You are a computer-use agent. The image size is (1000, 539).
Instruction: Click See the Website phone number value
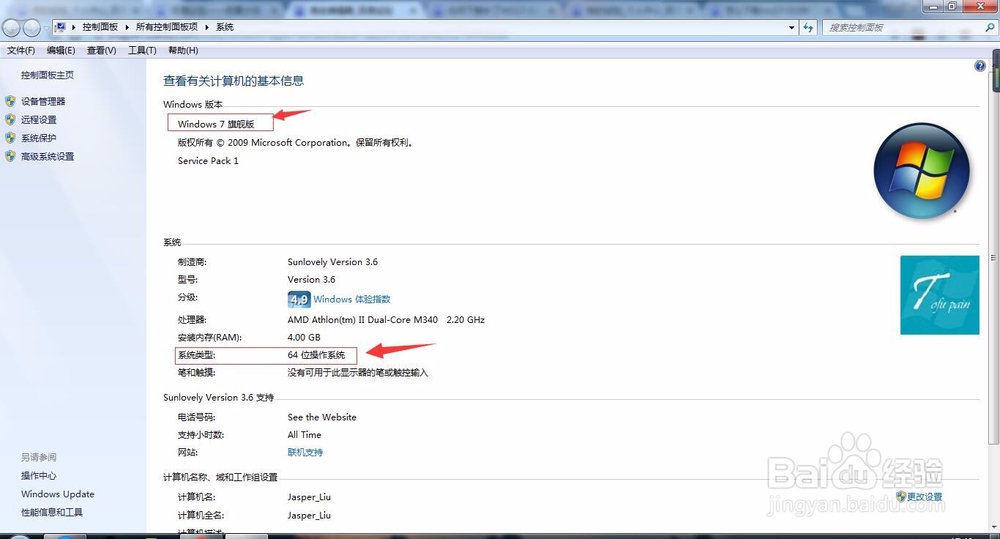(x=322, y=417)
